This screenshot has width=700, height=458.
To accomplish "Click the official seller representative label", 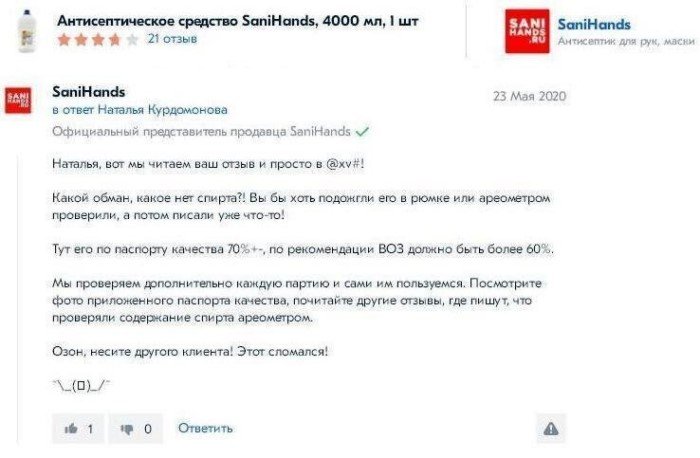I will coord(201,132).
